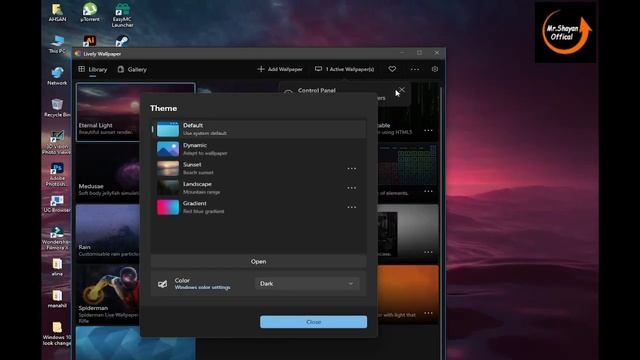Click the Open button in Theme dialog
Image resolution: width=640 pixels, height=360 pixels.
(258, 262)
